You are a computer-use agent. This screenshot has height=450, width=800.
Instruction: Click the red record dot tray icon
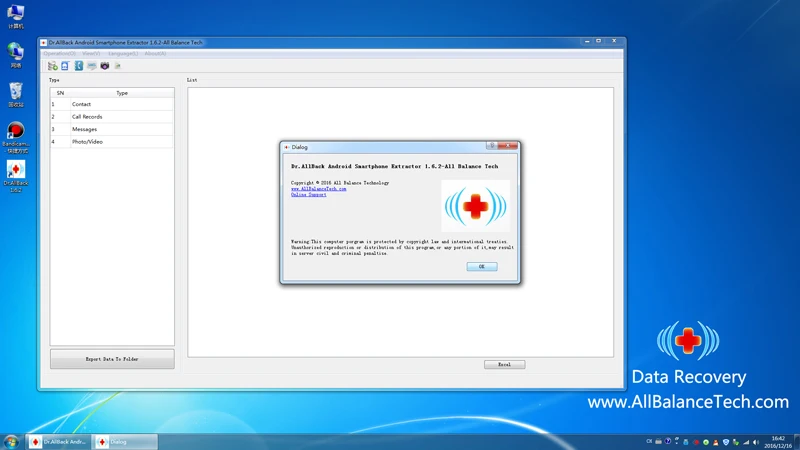click(696, 442)
